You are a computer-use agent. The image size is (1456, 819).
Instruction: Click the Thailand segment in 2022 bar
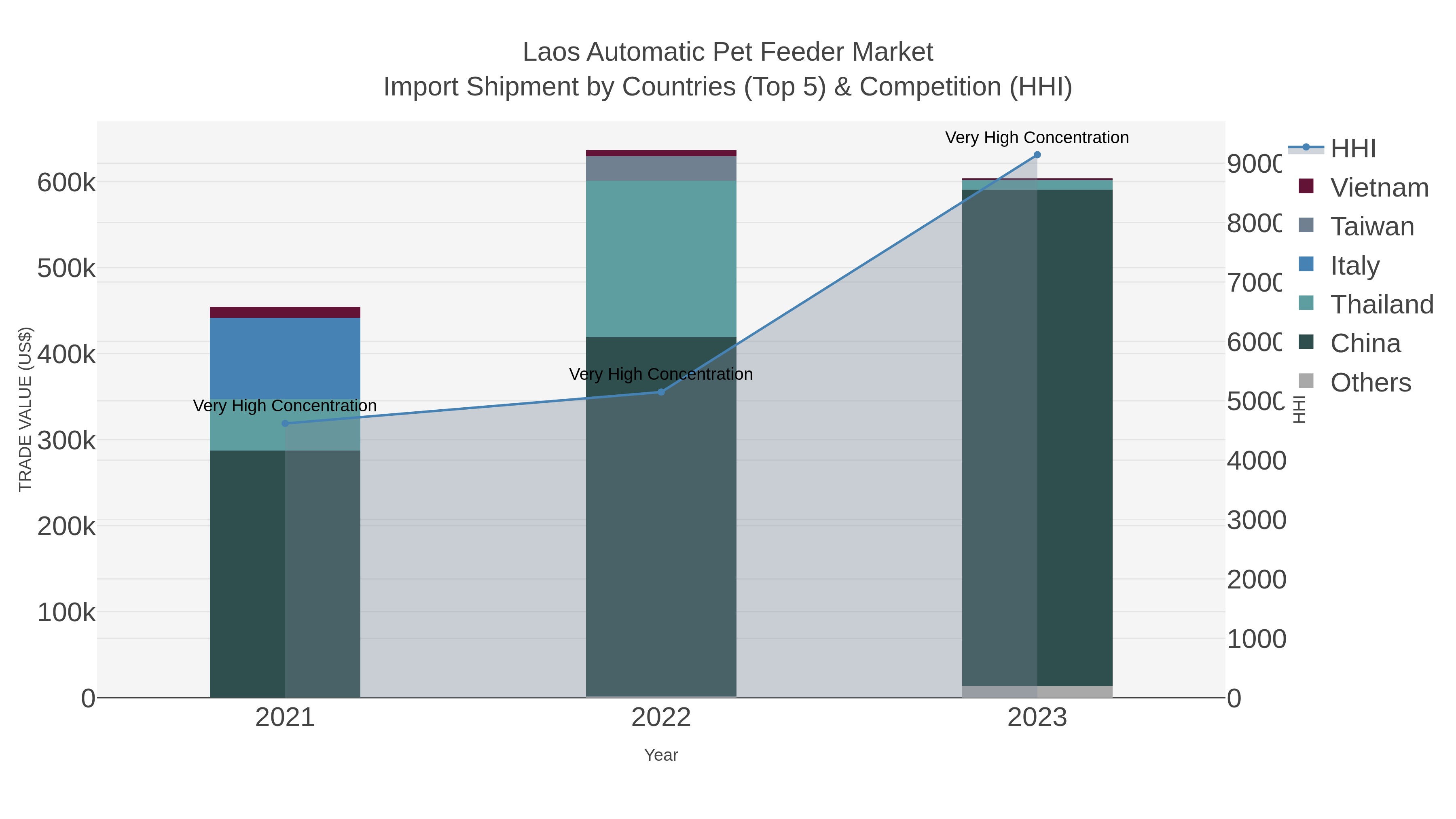click(661, 259)
